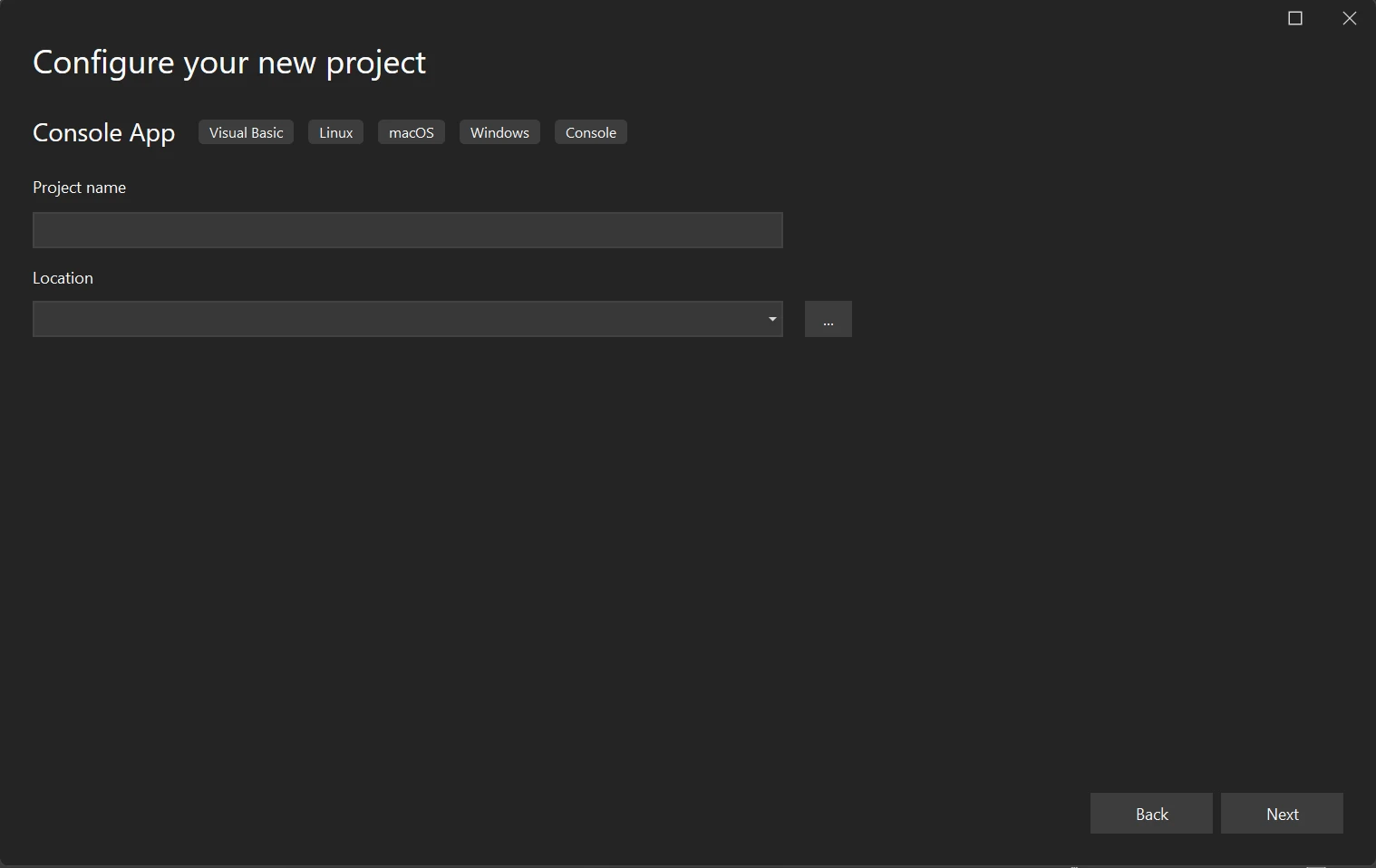Click the macOS platform tag
1376x868 pixels.
tap(411, 132)
